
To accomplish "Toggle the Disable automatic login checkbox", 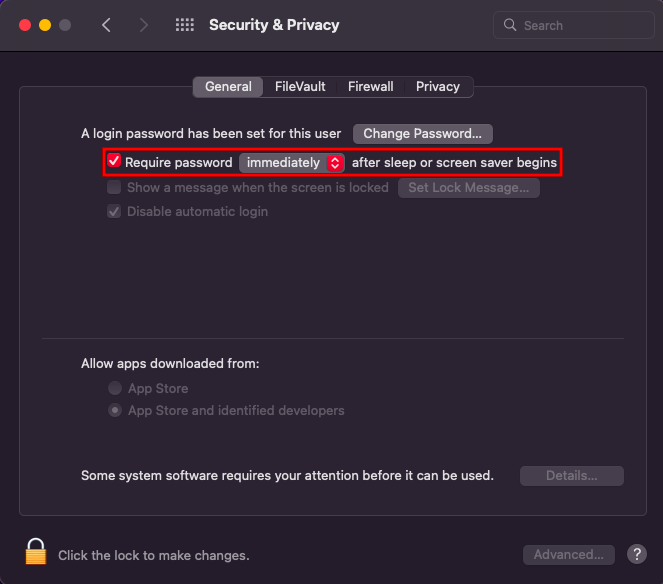I will pyautogui.click(x=114, y=211).
